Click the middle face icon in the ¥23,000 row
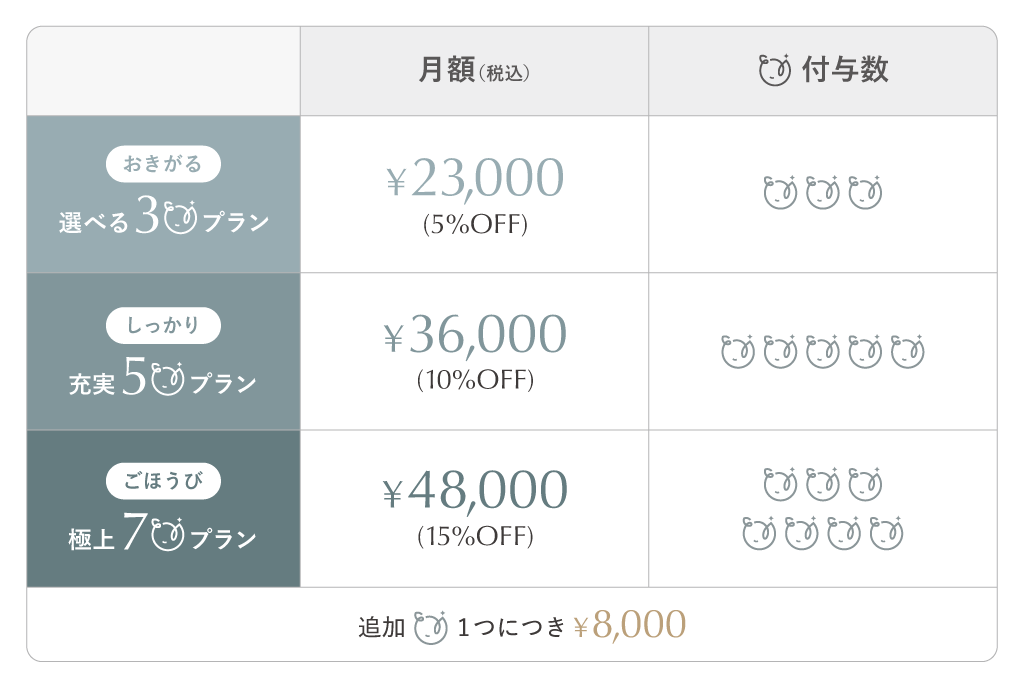The image size is (1024, 685). pyautogui.click(x=822, y=192)
